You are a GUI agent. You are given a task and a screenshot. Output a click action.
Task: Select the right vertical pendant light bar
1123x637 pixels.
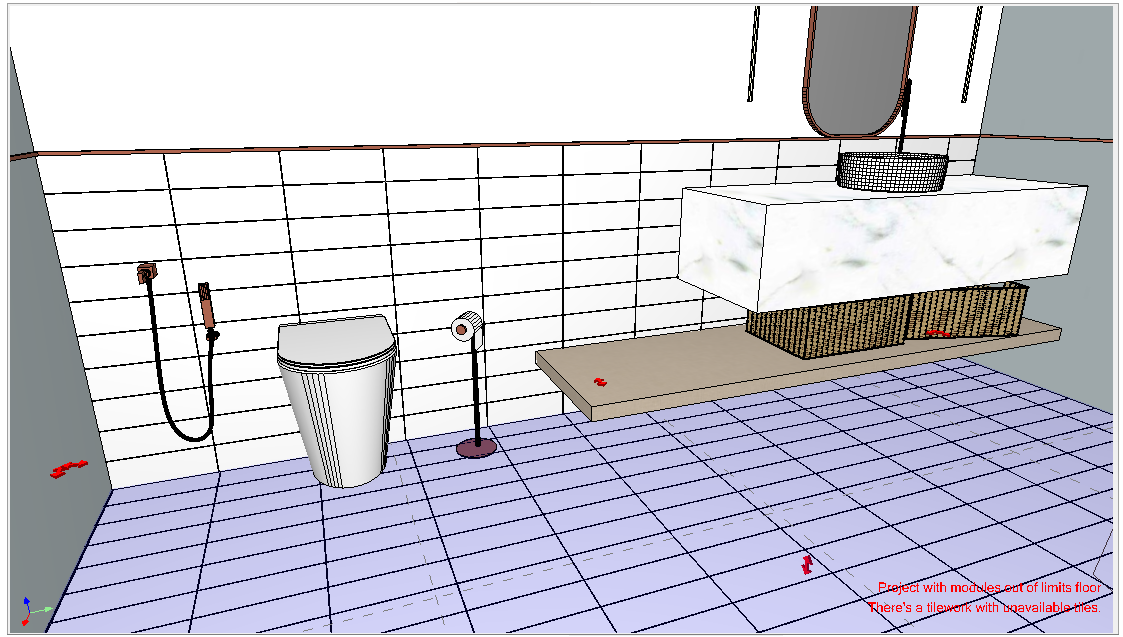[x=971, y=54]
